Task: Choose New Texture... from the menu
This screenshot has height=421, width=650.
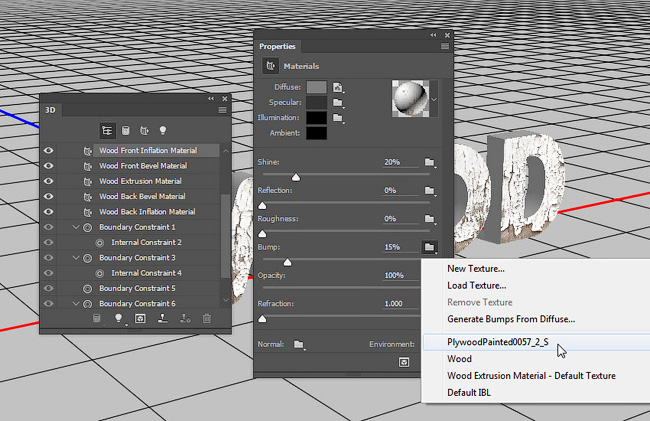Action: pos(475,269)
